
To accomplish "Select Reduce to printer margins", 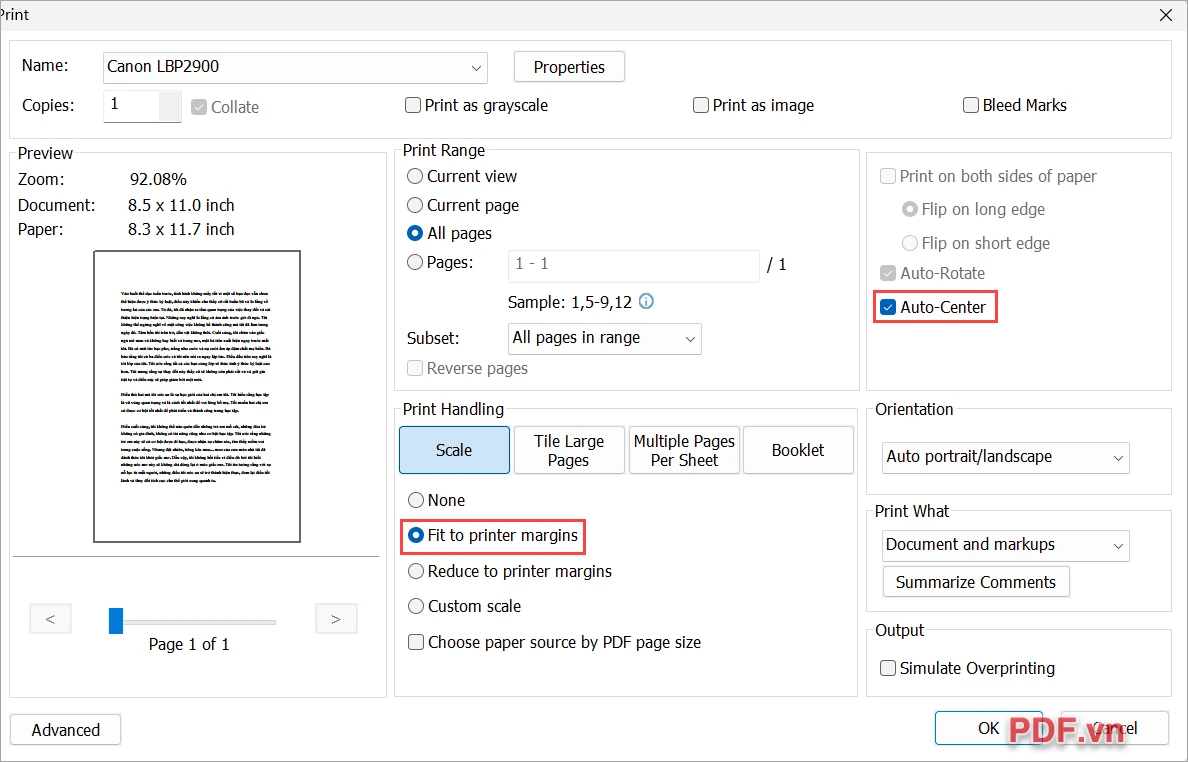I will click(x=416, y=571).
